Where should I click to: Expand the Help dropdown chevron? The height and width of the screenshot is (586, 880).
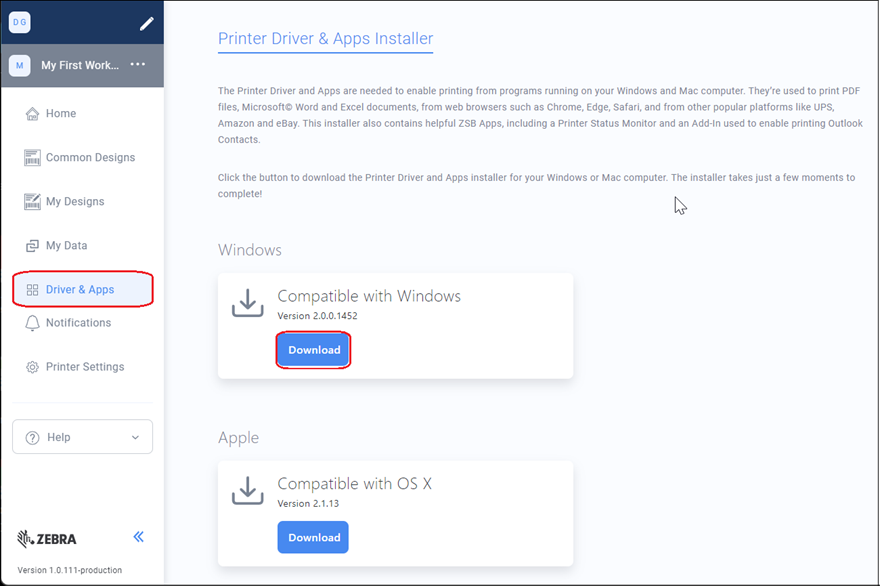(x=135, y=438)
